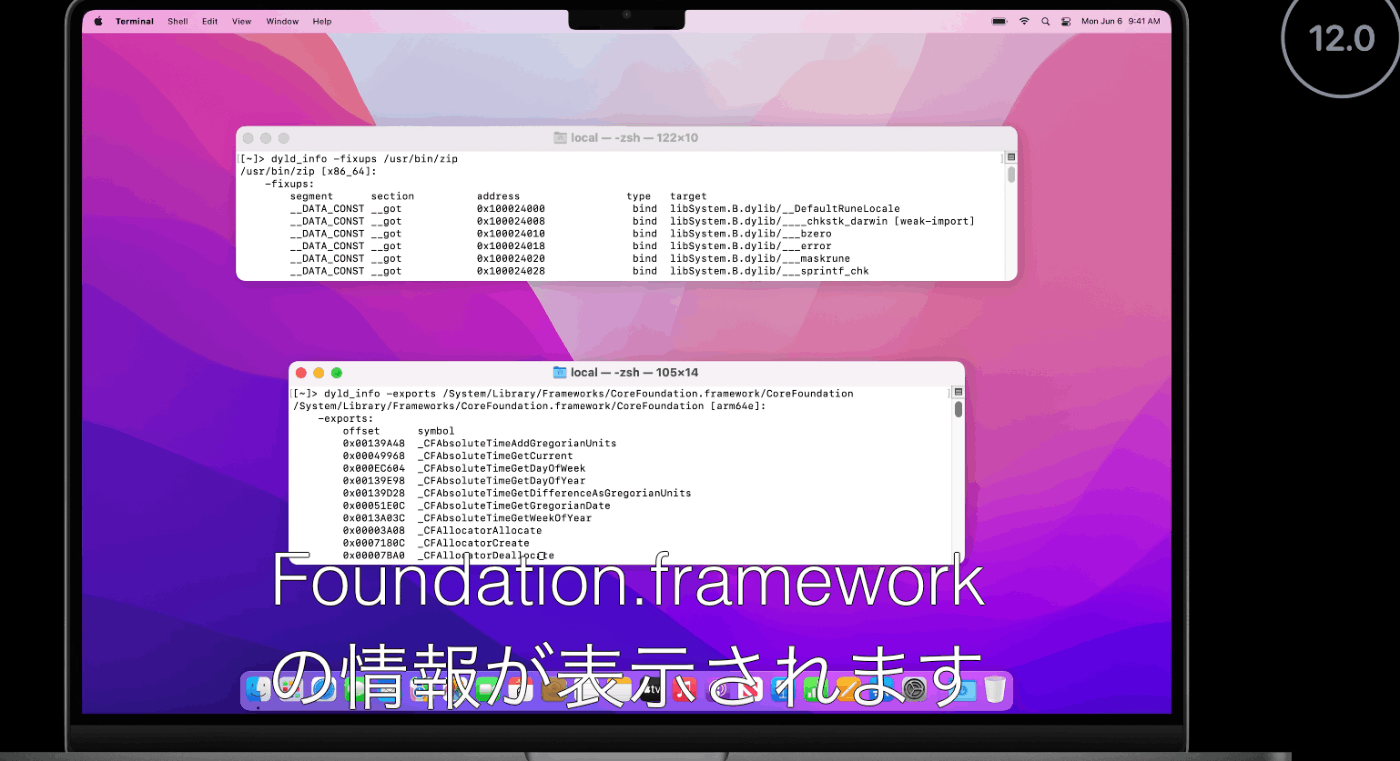Click '_CFAbsoluteTimeGetDayOfYear' symbol

coord(502,481)
